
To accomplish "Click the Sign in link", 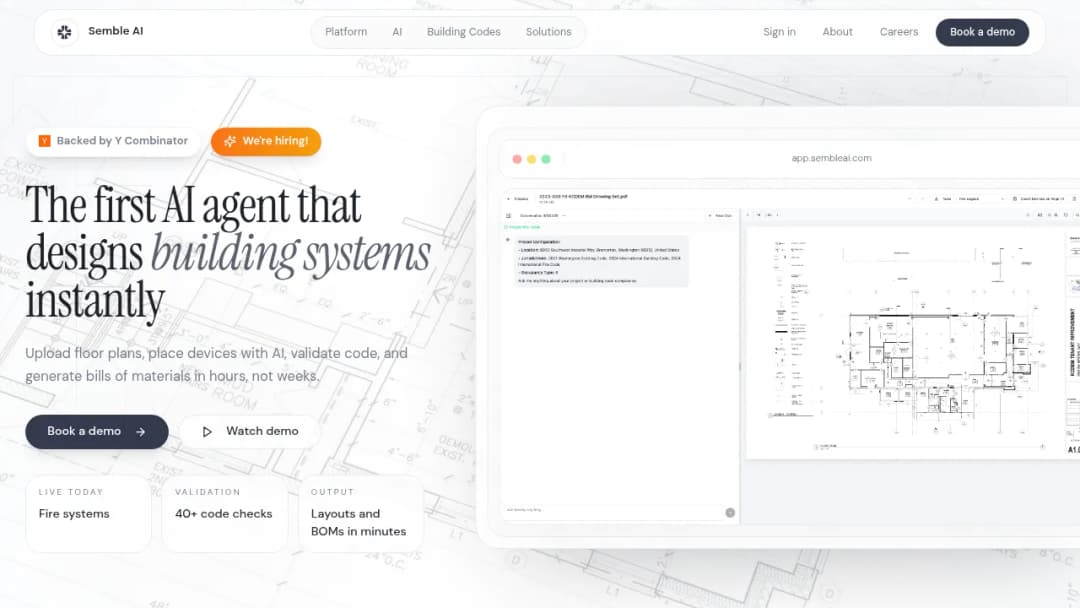I will (x=779, y=32).
